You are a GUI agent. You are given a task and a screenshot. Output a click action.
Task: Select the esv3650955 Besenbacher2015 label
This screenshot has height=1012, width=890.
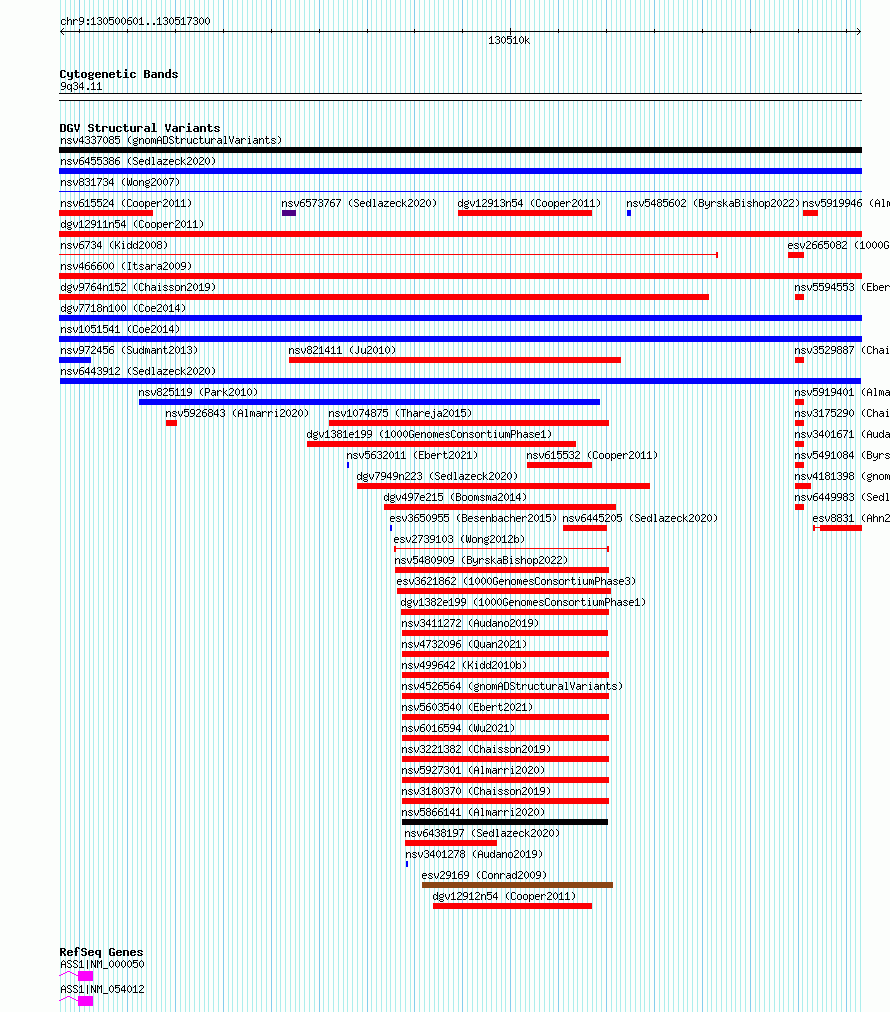473,518
